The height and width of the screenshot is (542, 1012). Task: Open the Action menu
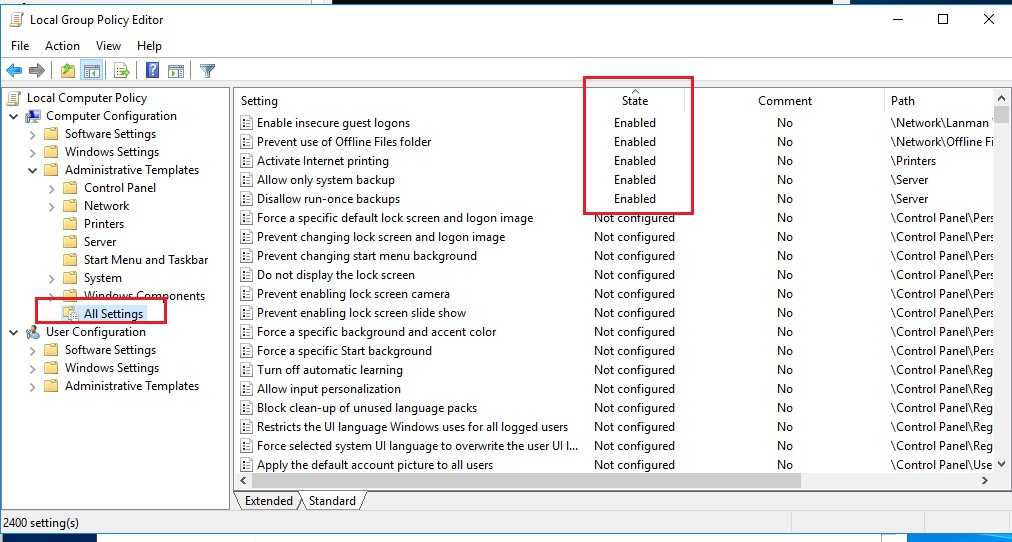[62, 46]
